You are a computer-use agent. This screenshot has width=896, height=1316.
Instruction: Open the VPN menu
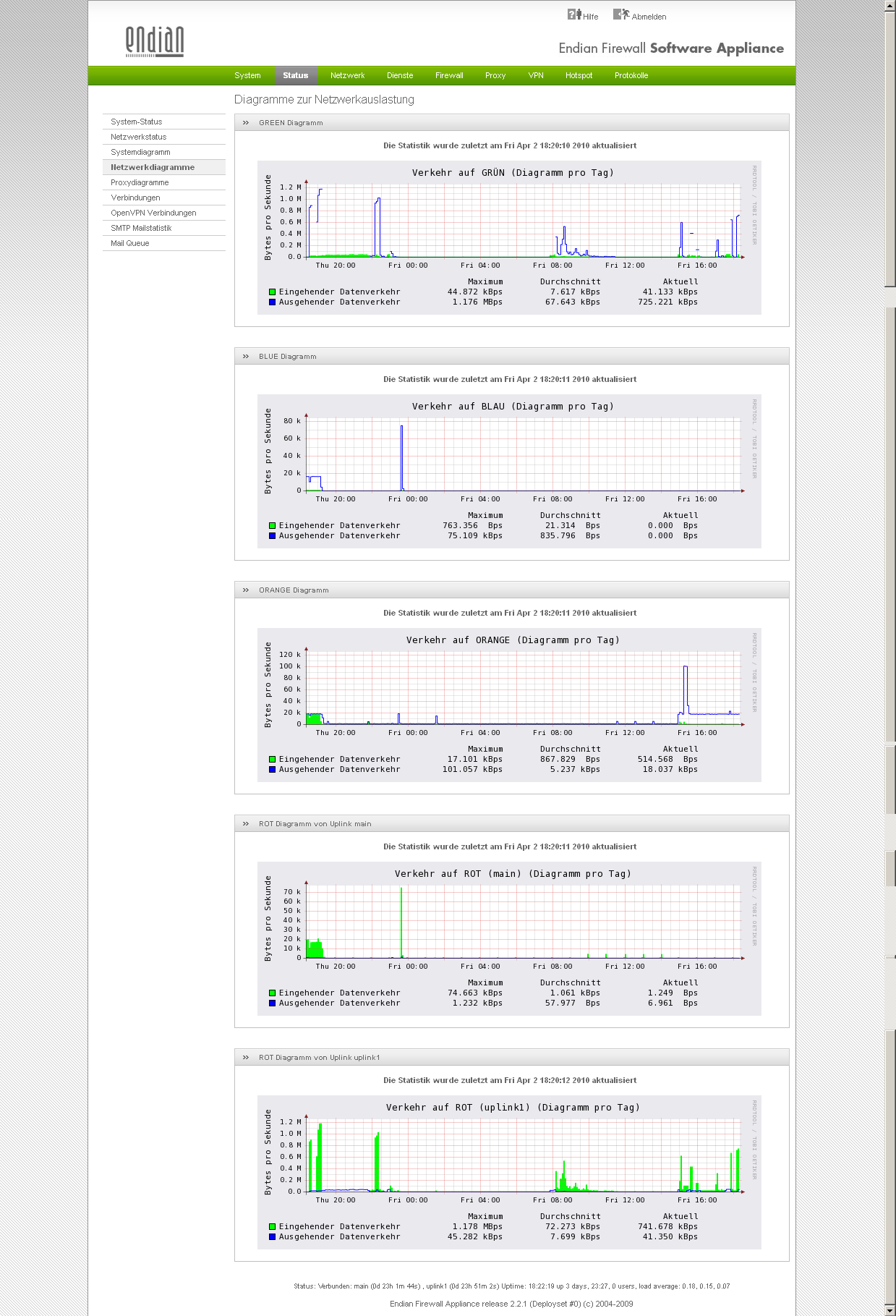[536, 75]
